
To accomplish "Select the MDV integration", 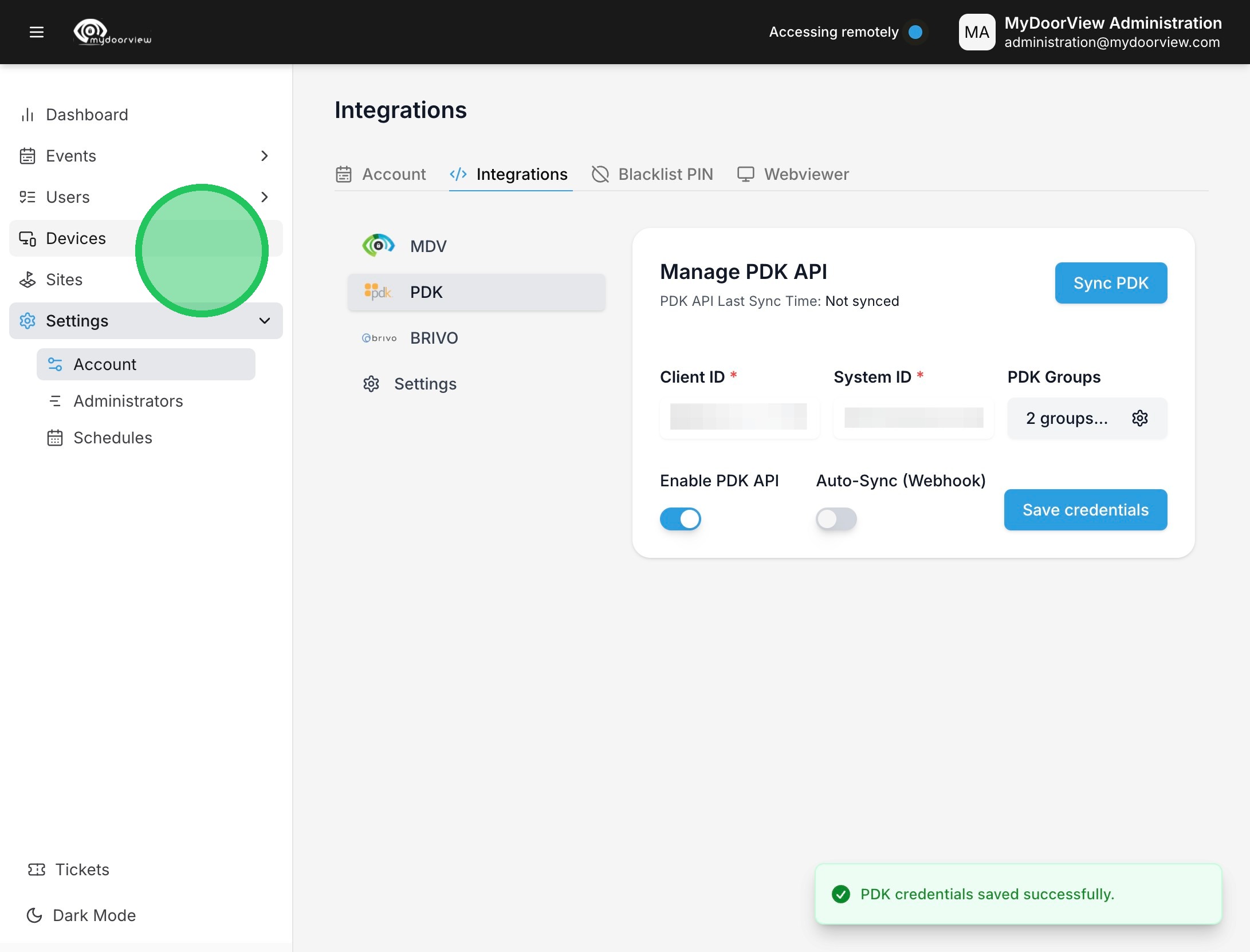I will pyautogui.click(x=427, y=246).
